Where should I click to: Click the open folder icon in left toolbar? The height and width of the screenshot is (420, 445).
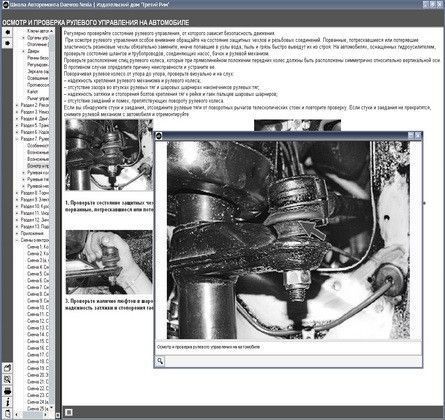[7, 368]
